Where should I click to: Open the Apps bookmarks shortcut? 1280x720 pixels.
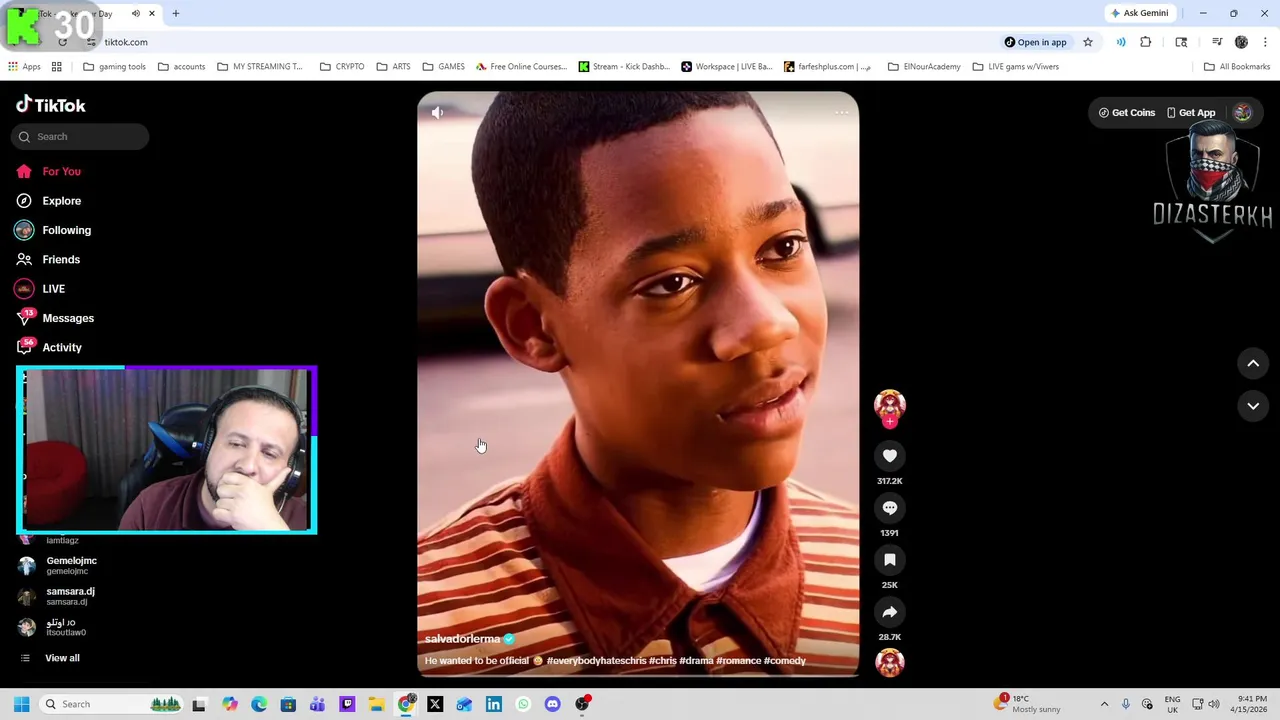point(24,67)
